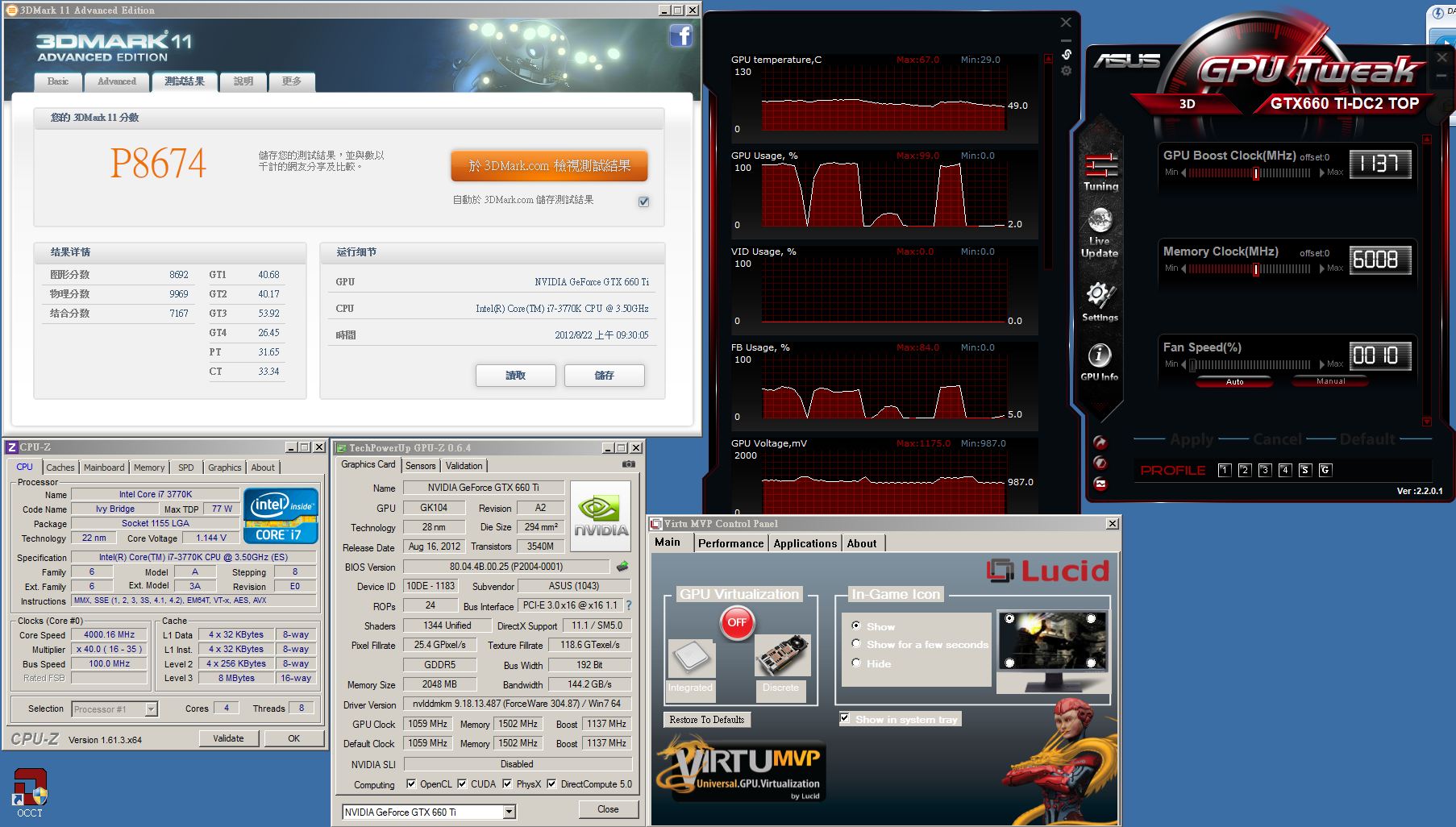Viewport: 1456px width, 827px height.
Task: Select GPU Tweak profile G
Action: 1325,470
